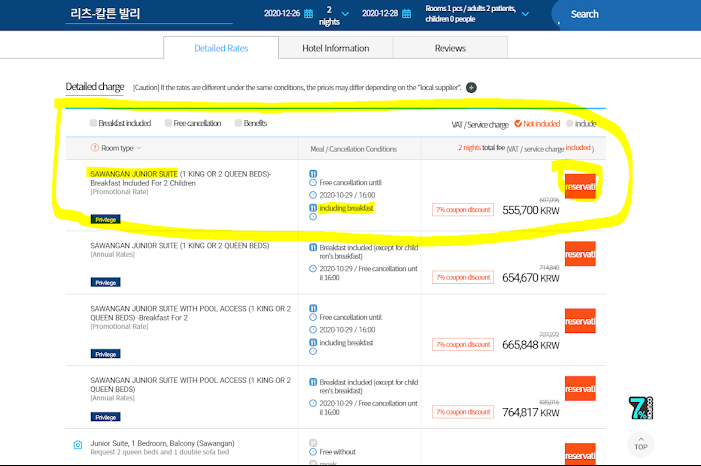Select VAT Include radio option
The width and height of the screenshot is (701, 466).
570,123
